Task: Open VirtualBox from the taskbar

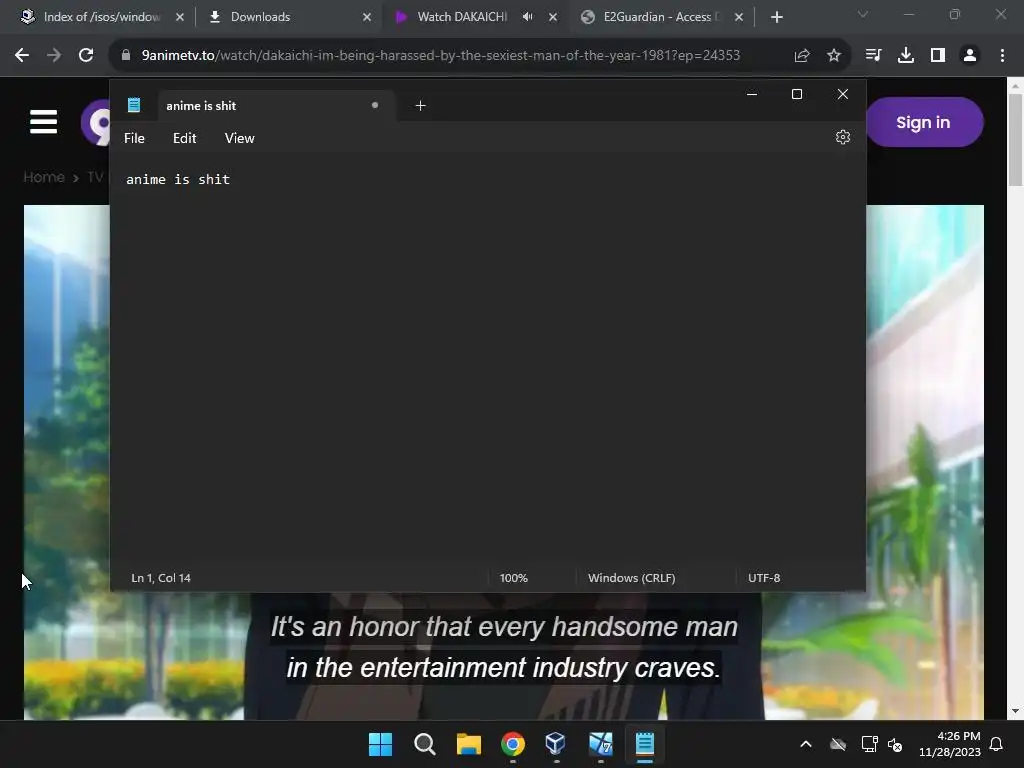Action: point(556,744)
